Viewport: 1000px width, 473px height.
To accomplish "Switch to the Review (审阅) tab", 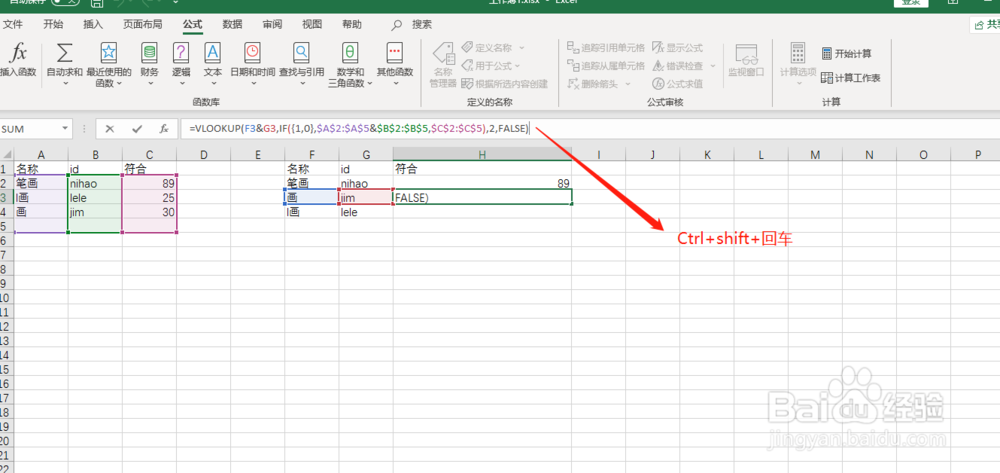I will (x=272, y=25).
